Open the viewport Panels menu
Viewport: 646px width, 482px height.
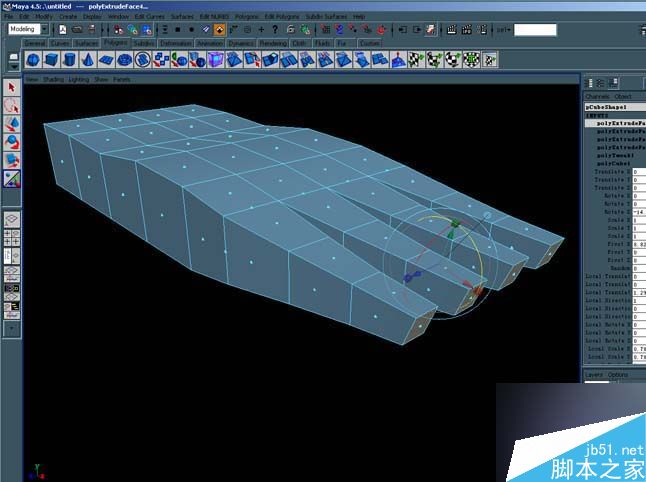tap(122, 79)
